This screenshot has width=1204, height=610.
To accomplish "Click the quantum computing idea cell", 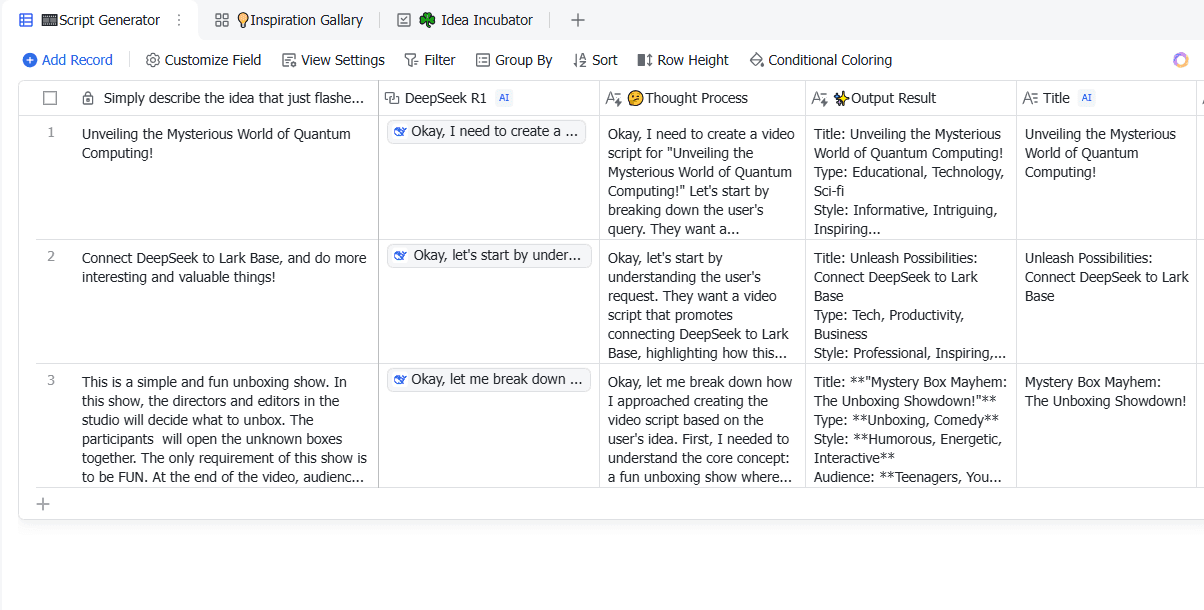I will point(226,177).
